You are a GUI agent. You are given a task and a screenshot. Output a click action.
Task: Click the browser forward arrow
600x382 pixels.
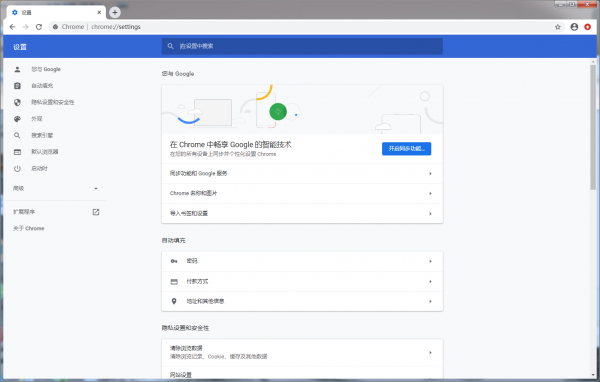(x=26, y=27)
